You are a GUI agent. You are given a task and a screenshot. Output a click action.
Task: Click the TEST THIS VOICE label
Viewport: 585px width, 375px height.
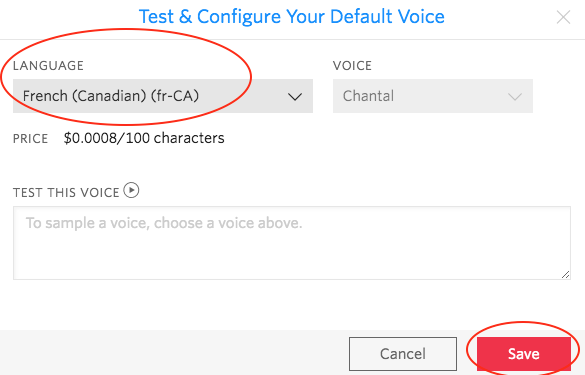[66, 193]
